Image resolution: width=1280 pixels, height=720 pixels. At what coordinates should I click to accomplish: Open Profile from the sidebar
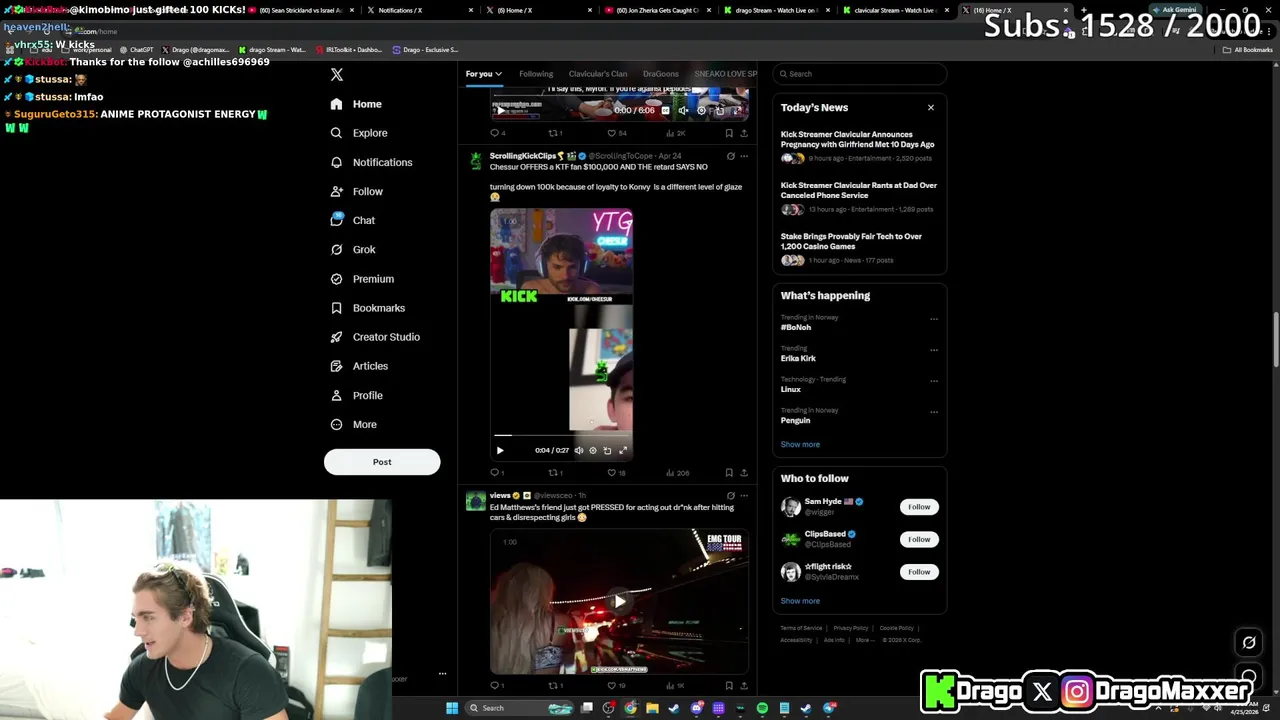click(x=356, y=395)
